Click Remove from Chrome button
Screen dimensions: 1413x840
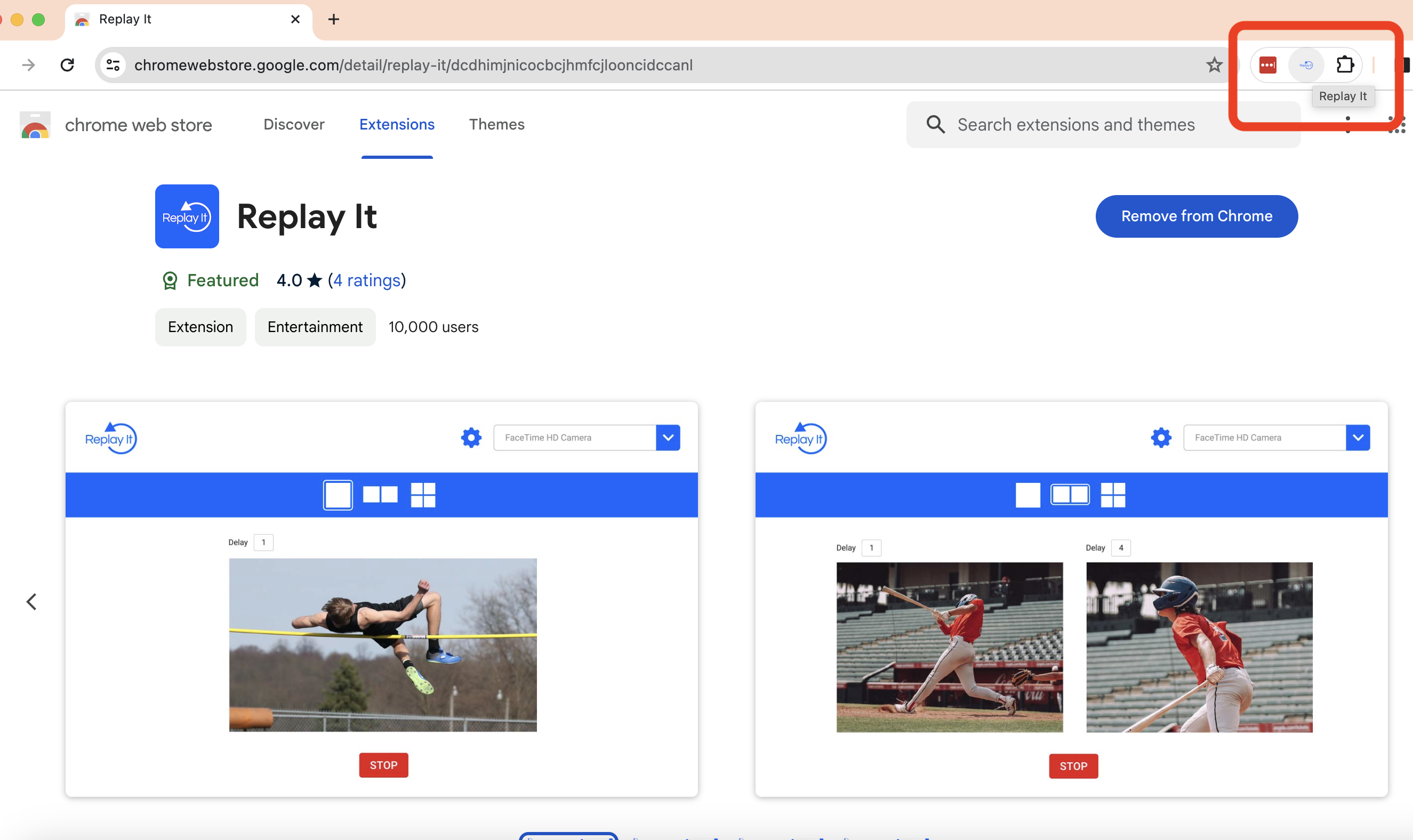[1196, 216]
